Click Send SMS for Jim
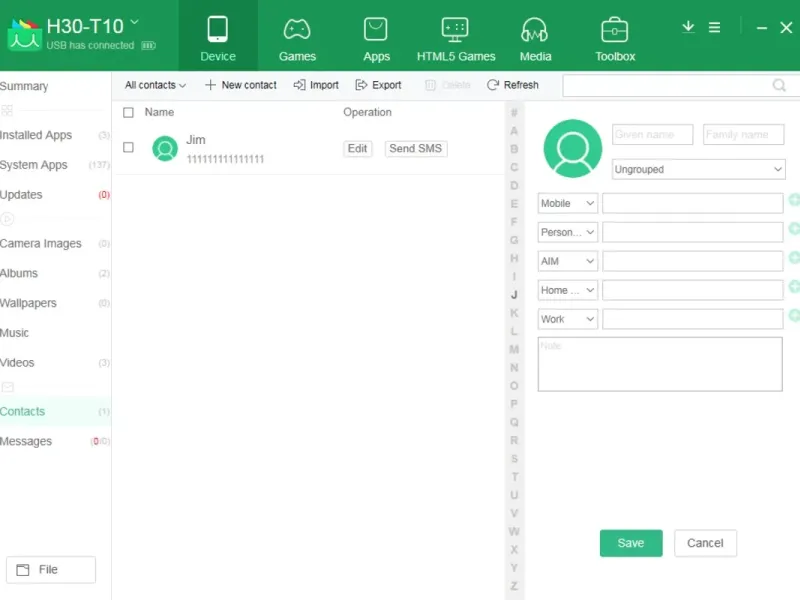Viewport: 800px width, 600px height. (x=415, y=148)
